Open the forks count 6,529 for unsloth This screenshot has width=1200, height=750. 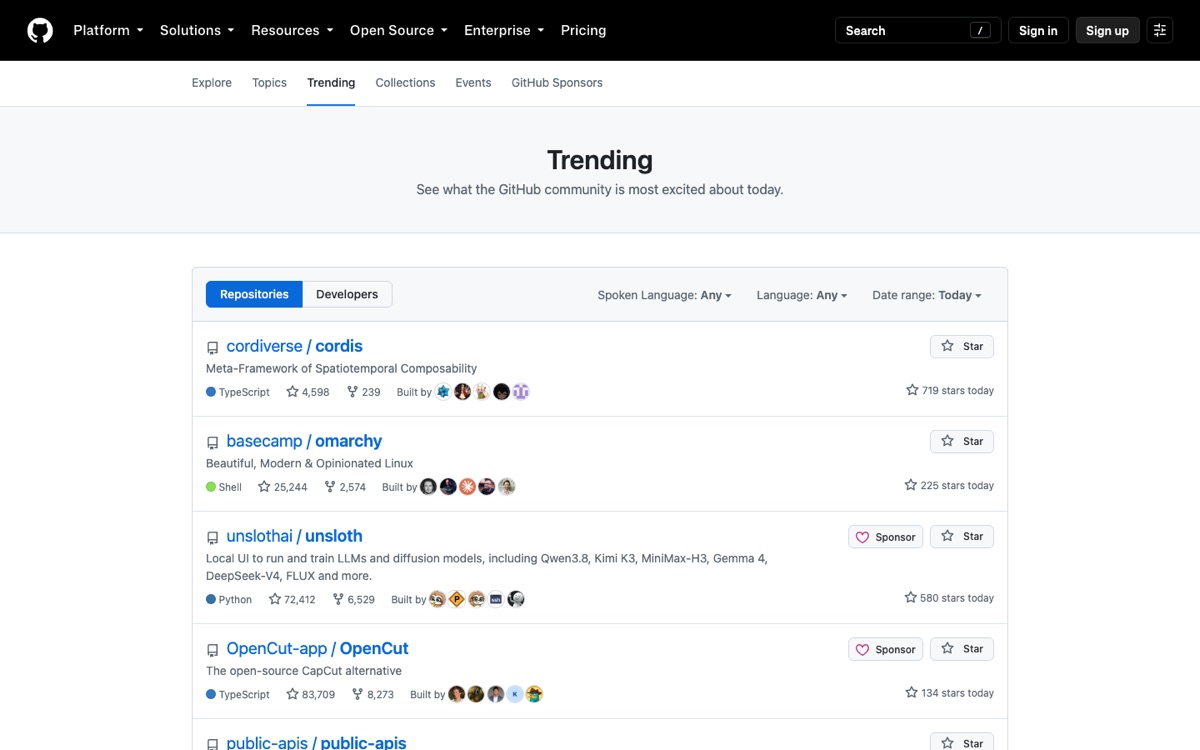(354, 599)
